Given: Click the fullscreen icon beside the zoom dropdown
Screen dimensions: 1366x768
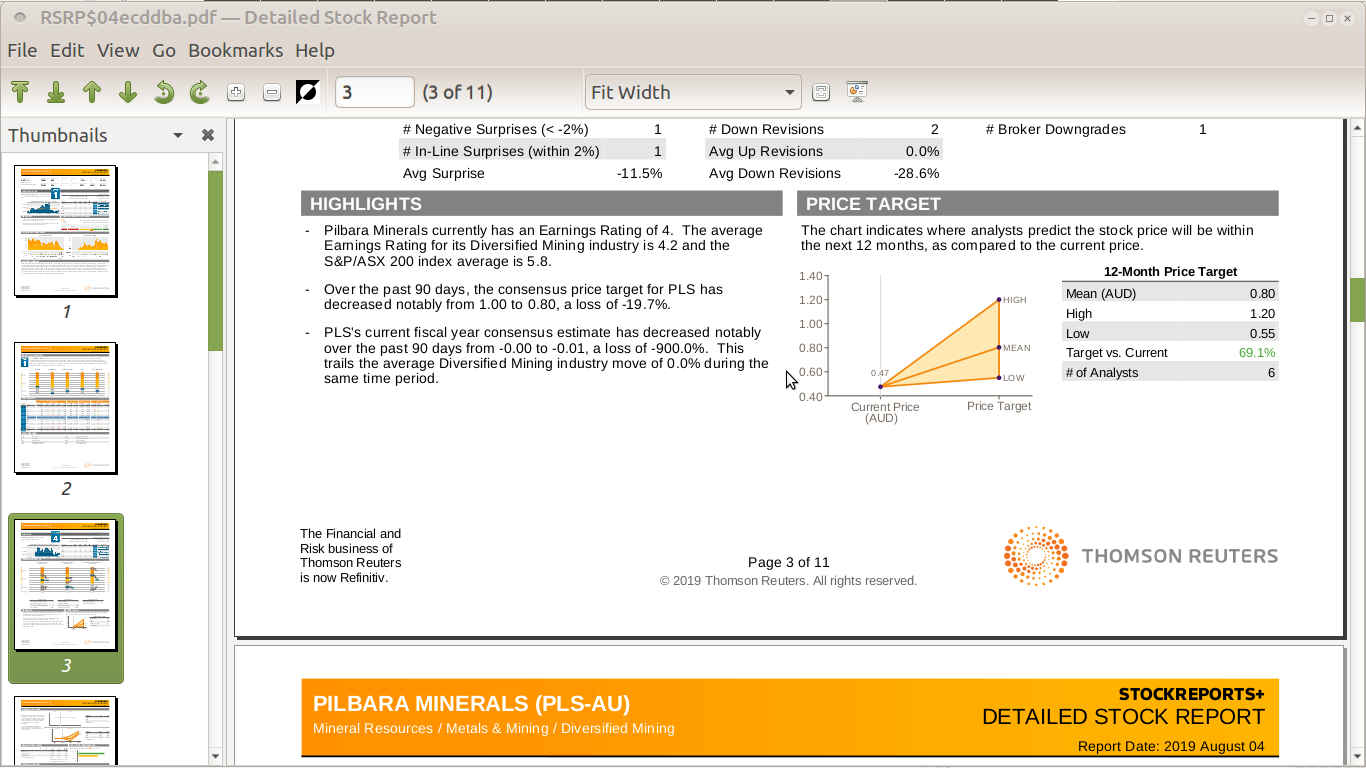Looking at the screenshot, I should tap(821, 92).
